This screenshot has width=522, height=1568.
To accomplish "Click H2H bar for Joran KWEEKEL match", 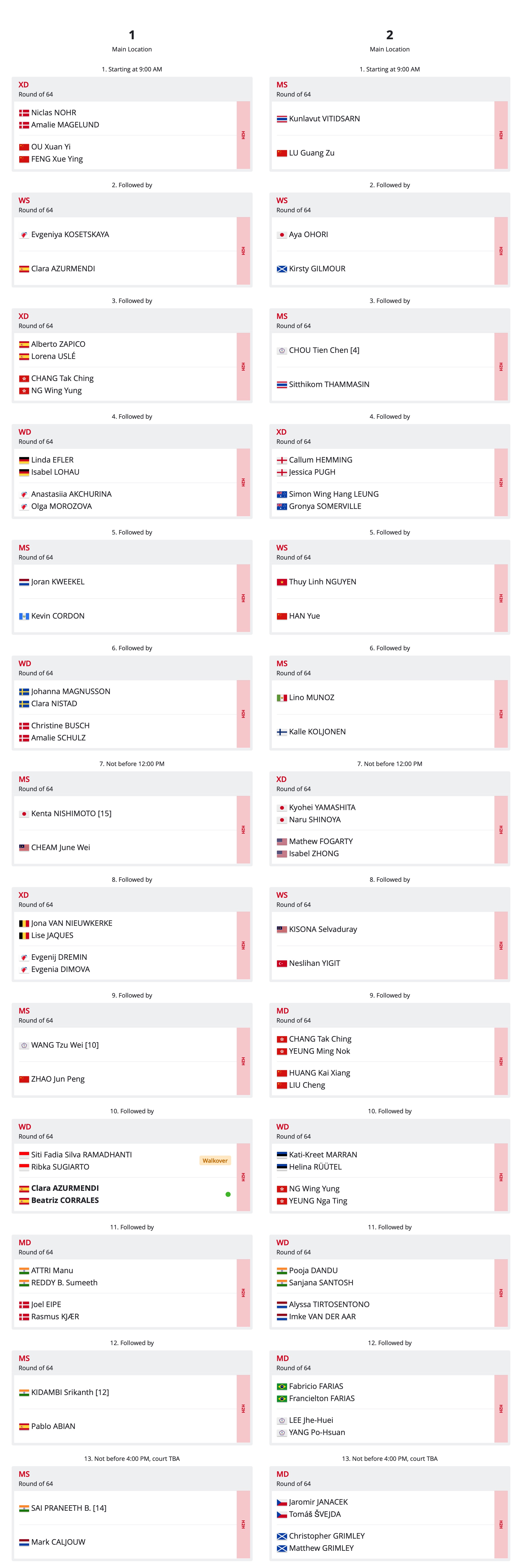I will (243, 598).
